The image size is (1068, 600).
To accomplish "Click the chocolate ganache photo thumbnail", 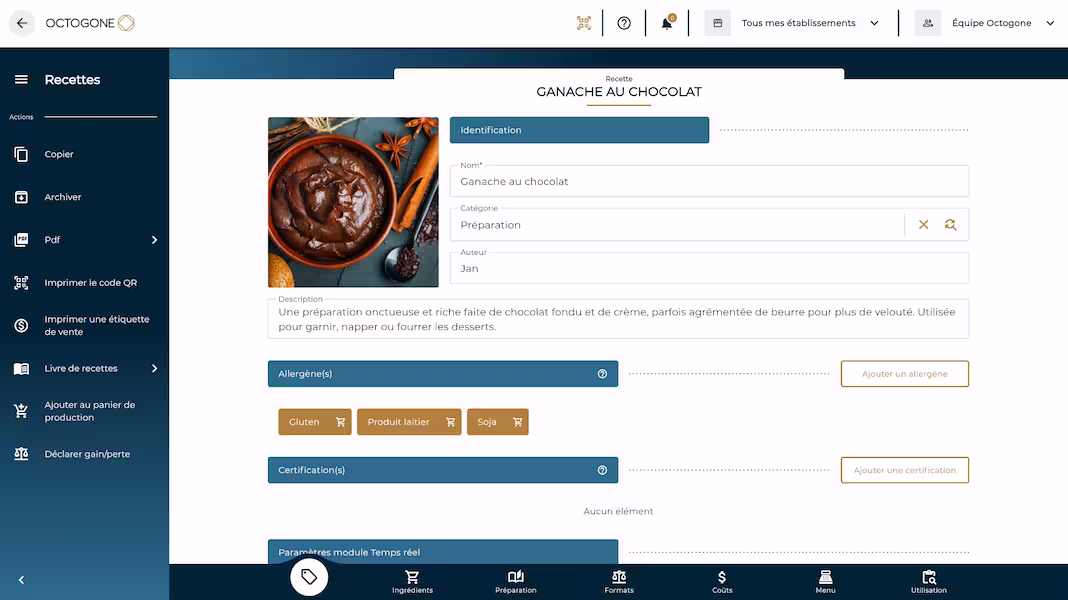I will click(x=353, y=201).
